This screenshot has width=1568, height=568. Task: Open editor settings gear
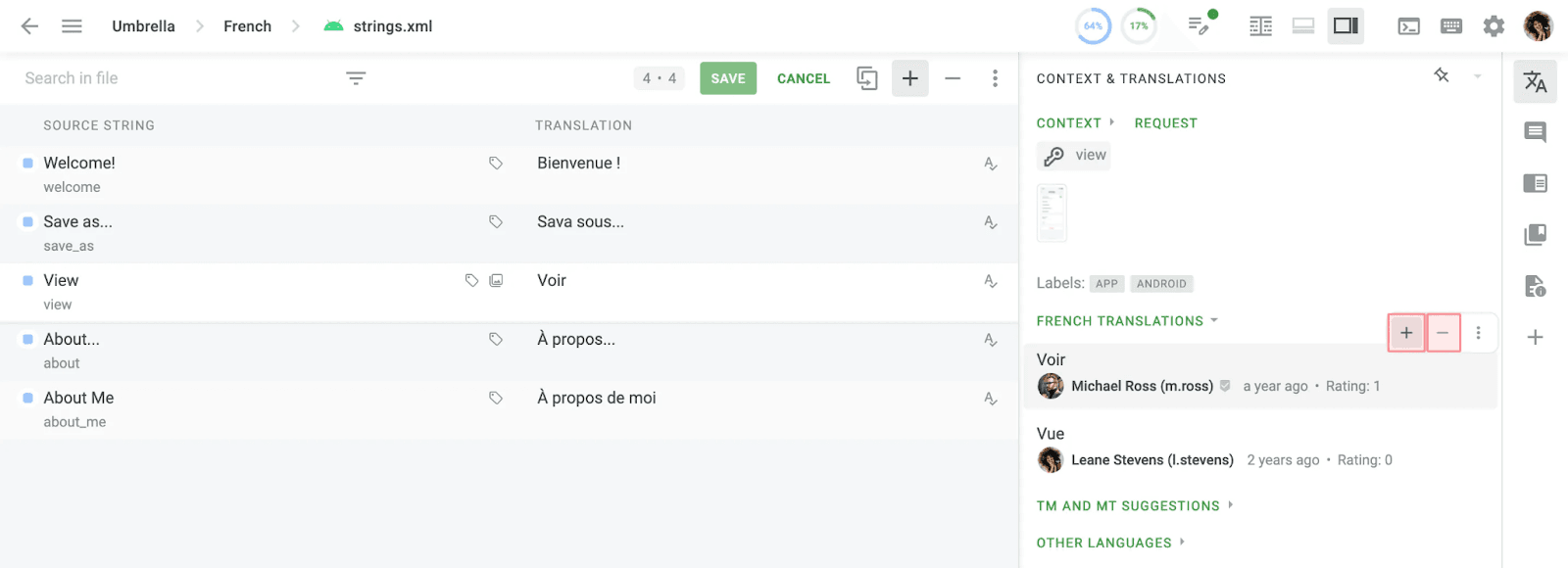pos(1494,26)
